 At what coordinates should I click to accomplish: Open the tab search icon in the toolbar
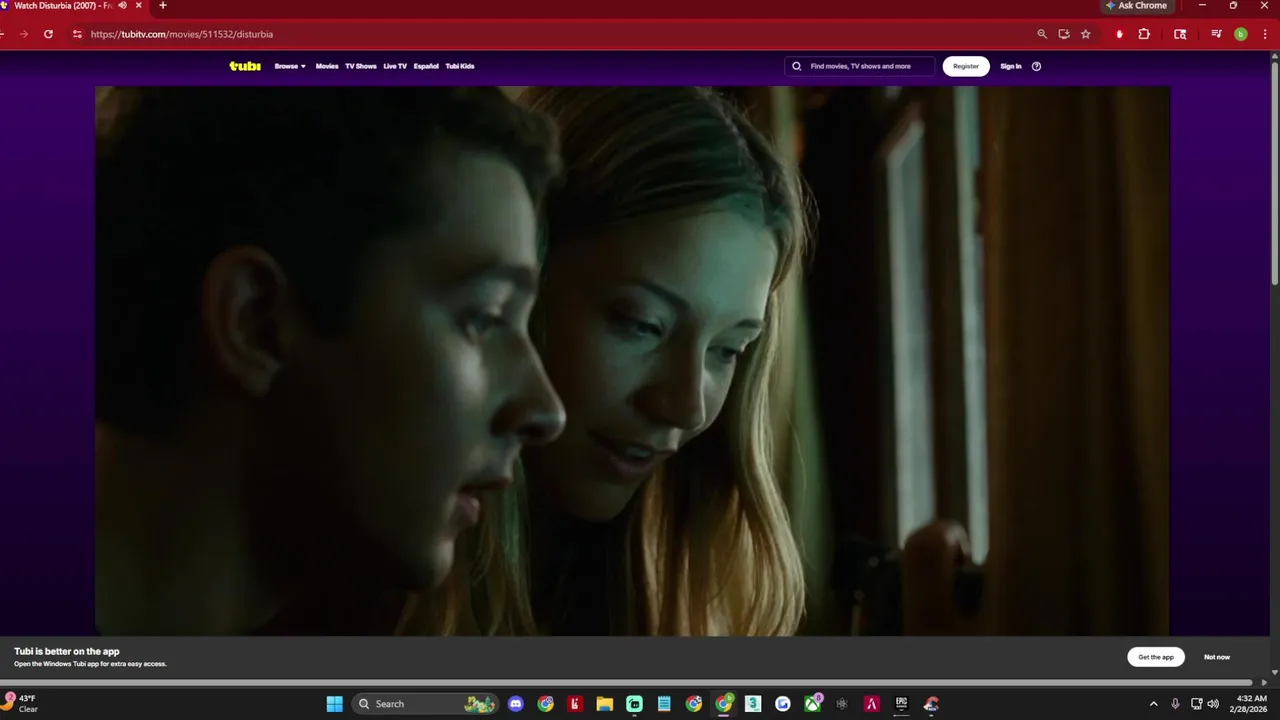pyautogui.click(x=1180, y=34)
